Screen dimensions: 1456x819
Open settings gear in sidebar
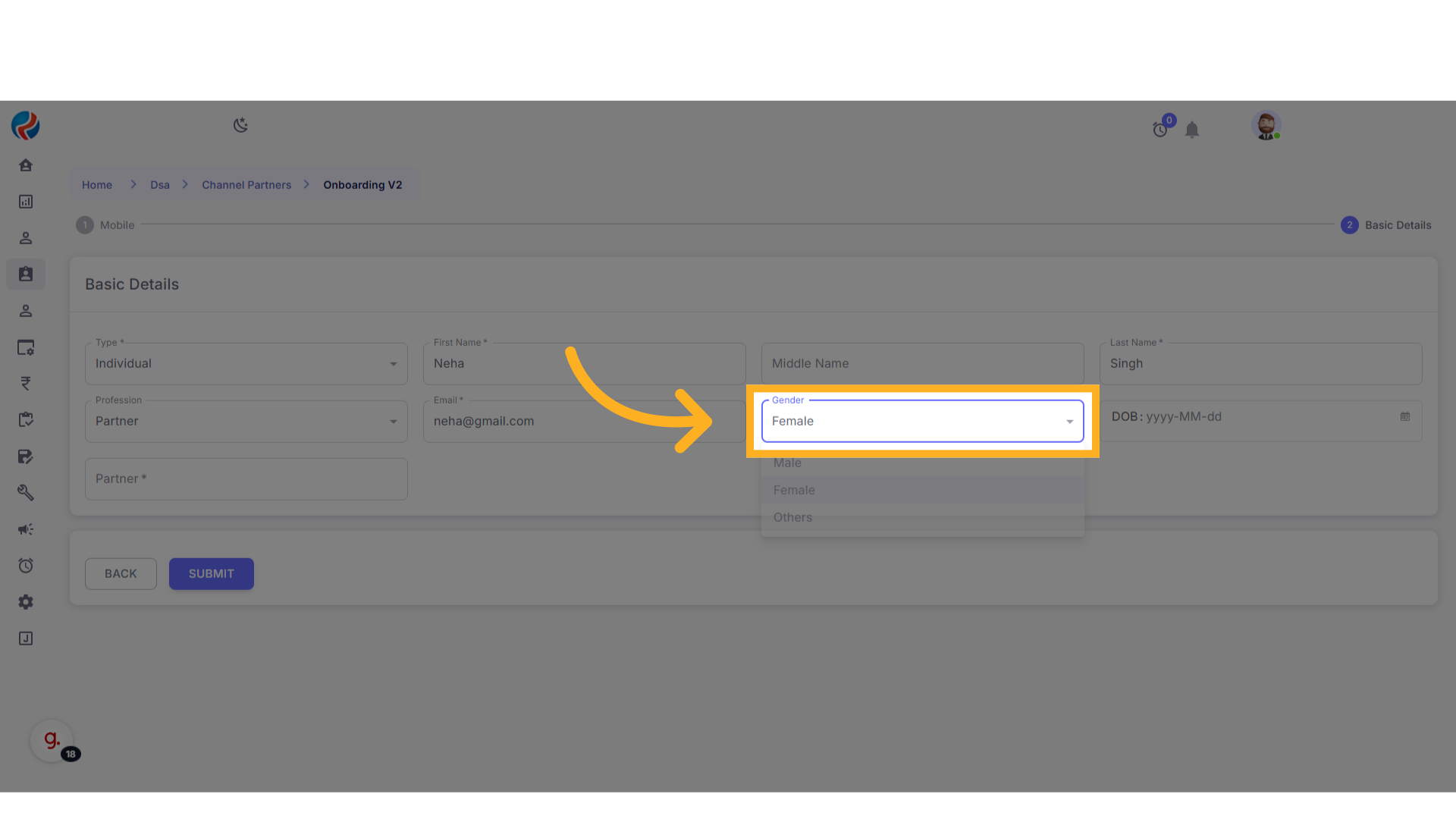(26, 602)
